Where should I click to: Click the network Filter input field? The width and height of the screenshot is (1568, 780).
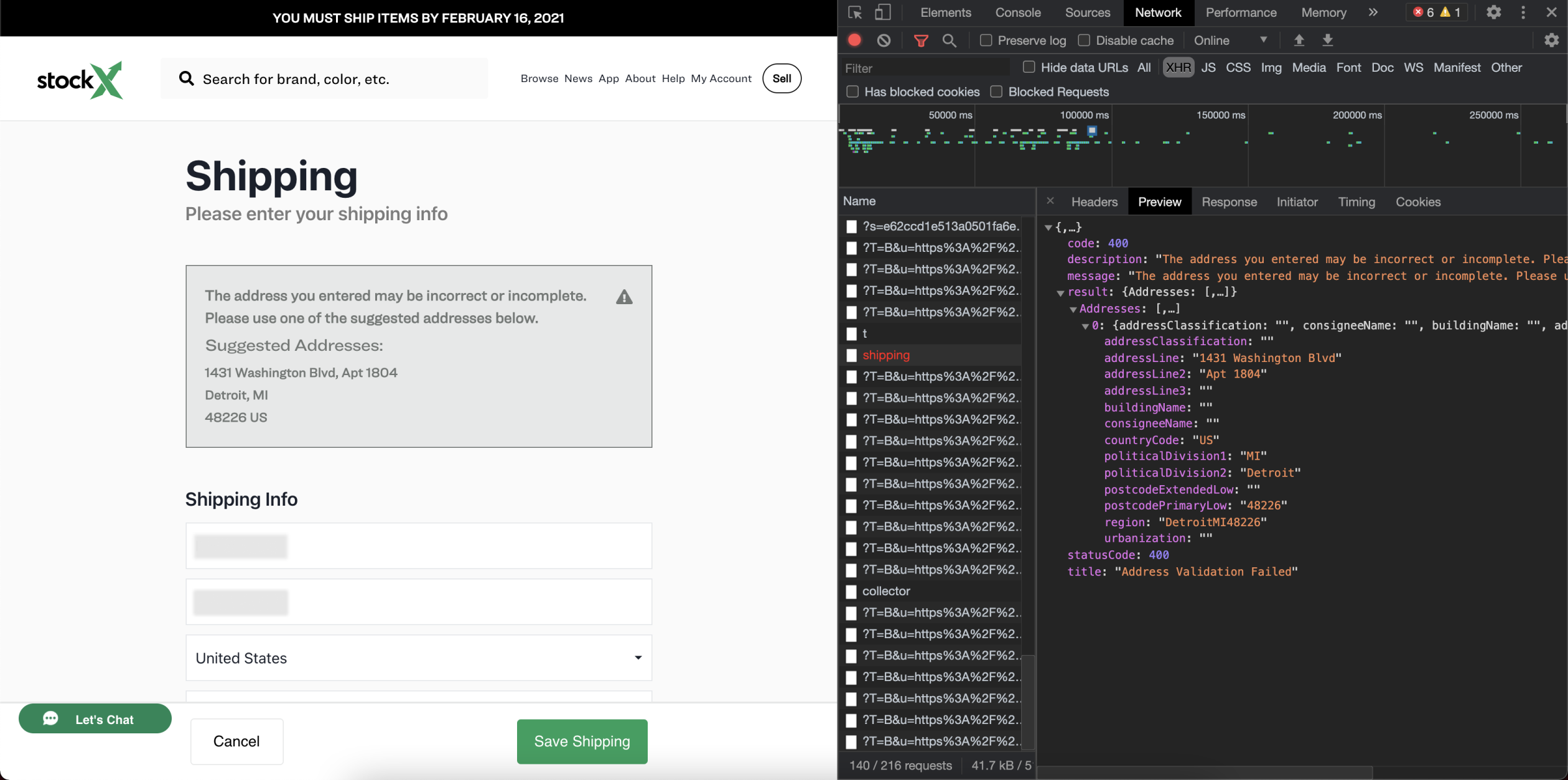pos(925,68)
